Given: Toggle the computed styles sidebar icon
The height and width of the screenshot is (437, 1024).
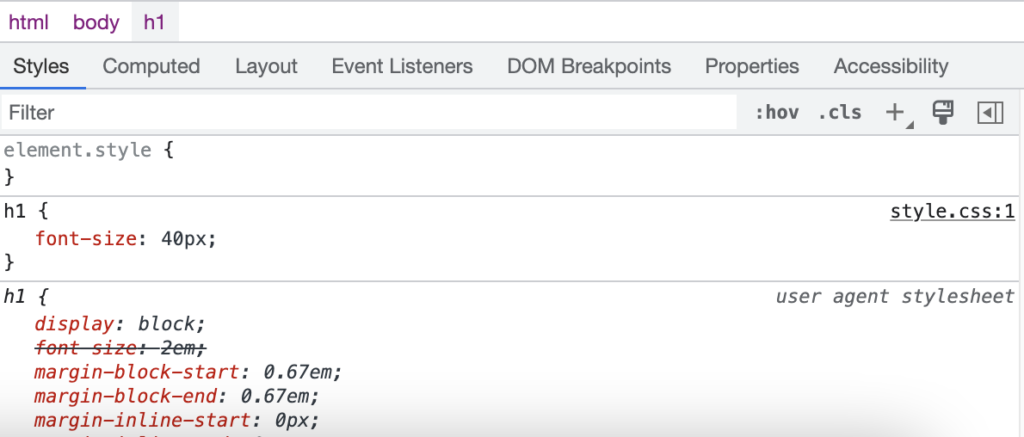Looking at the screenshot, I should pyautogui.click(x=990, y=112).
